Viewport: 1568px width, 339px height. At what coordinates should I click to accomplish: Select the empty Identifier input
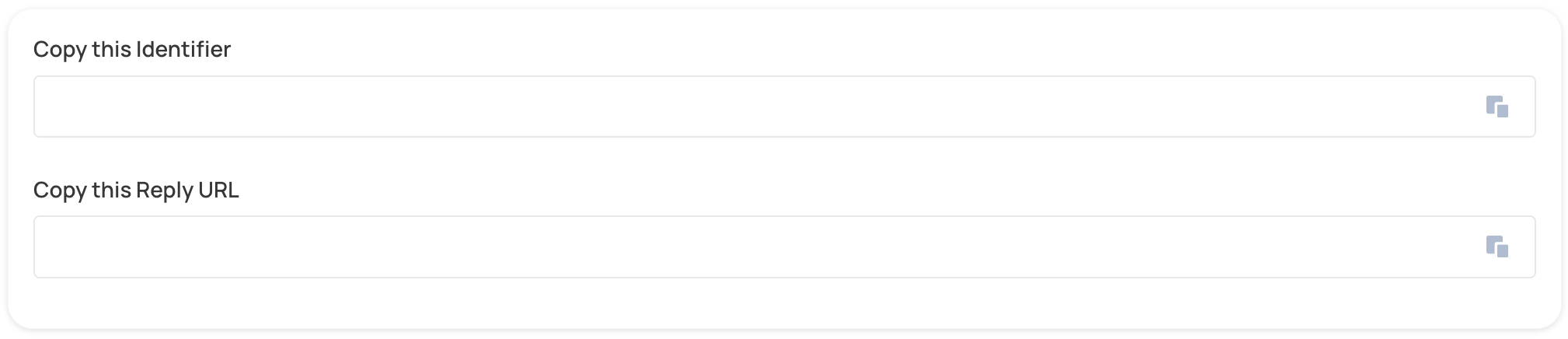746,107
